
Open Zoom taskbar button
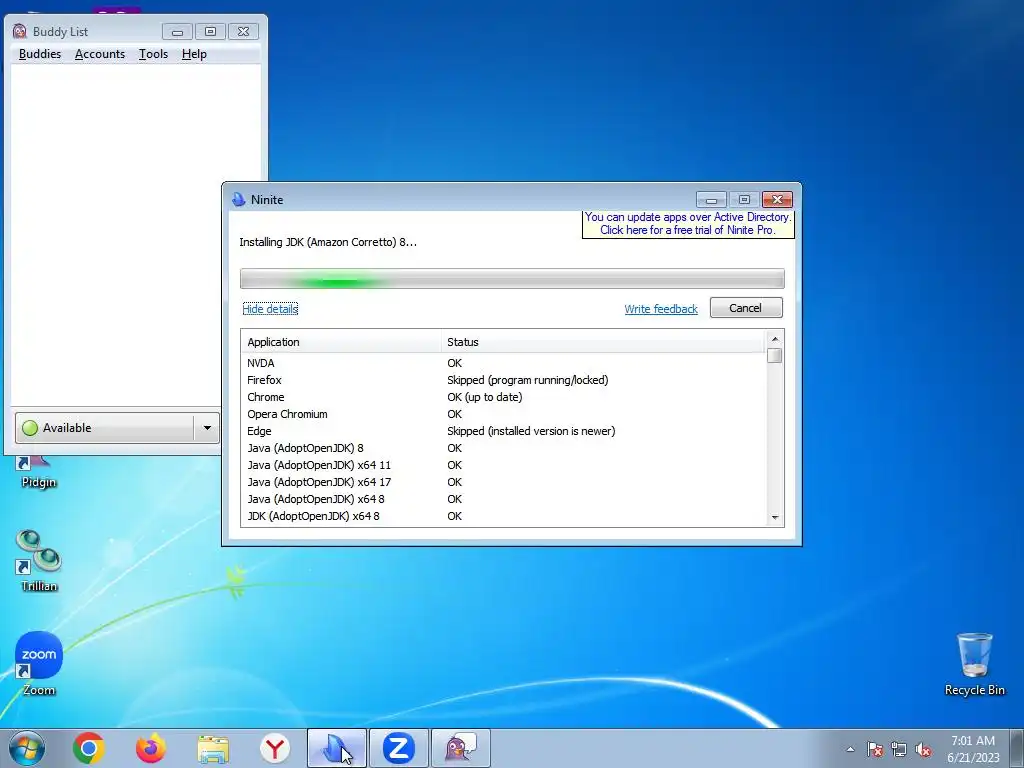pyautogui.click(x=399, y=748)
